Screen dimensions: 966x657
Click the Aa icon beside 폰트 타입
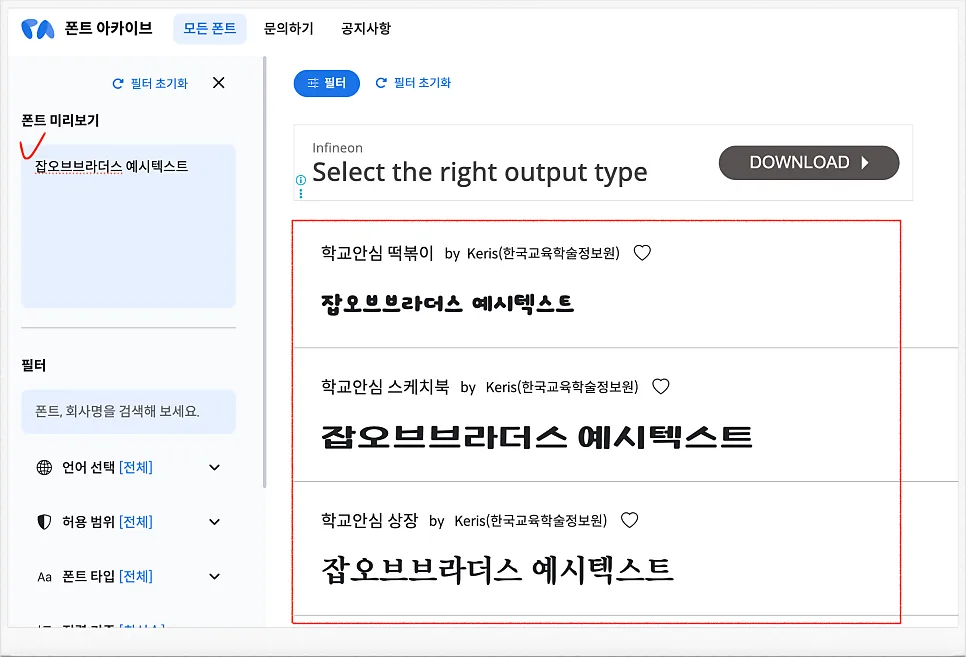tap(44, 577)
